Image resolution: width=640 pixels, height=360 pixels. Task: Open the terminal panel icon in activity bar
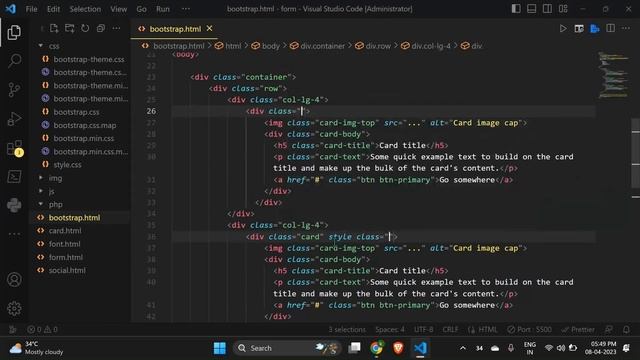pyautogui.click(x=14, y=176)
